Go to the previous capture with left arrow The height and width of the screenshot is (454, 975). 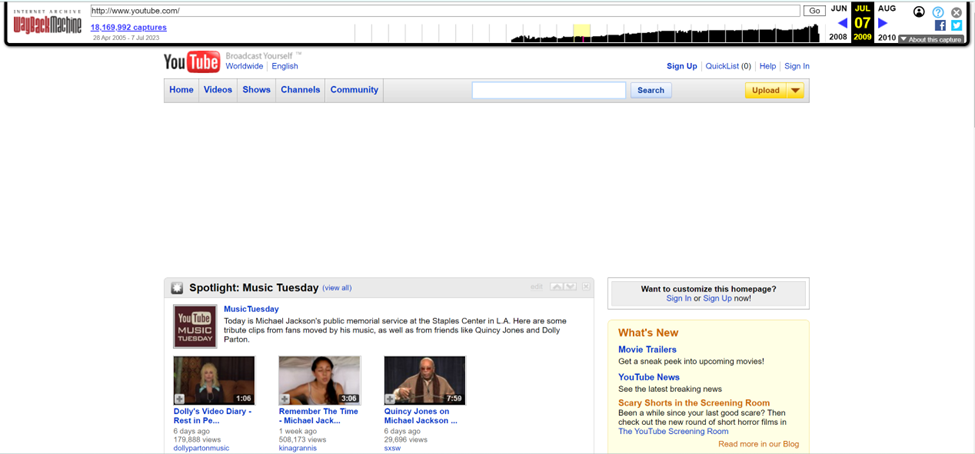coord(843,23)
